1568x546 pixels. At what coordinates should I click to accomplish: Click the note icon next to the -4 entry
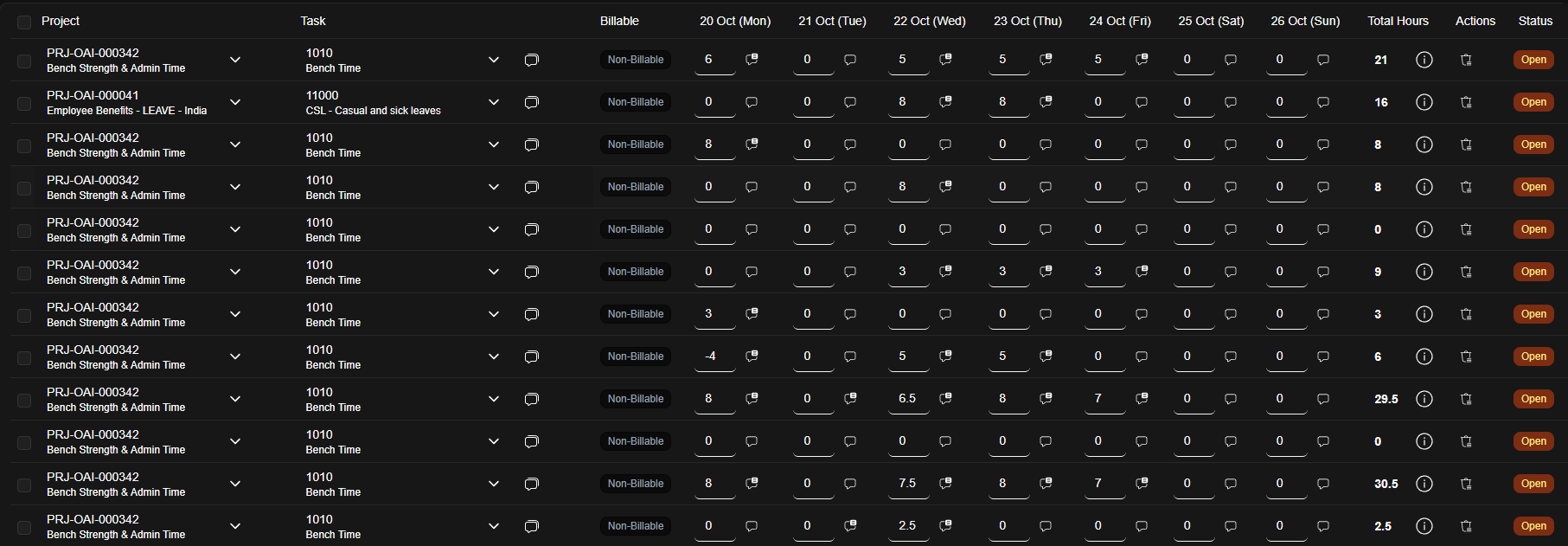[752, 356]
